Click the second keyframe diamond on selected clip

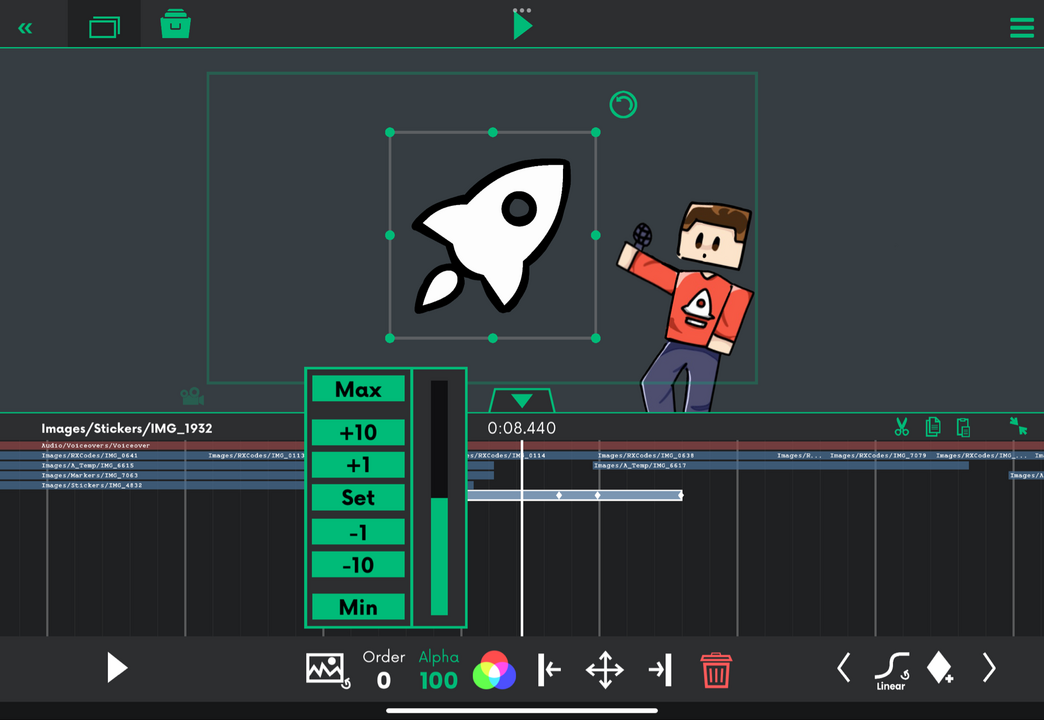597,495
